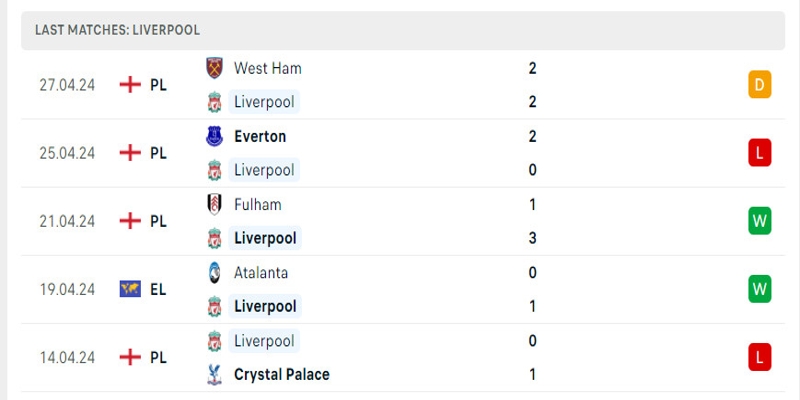Click the Fulham club crest
Screen dimensions: 800x400
point(214,204)
